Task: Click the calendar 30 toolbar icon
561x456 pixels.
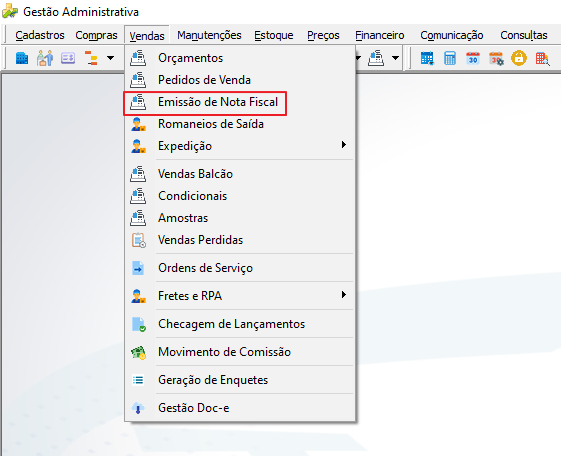Action: click(473, 58)
